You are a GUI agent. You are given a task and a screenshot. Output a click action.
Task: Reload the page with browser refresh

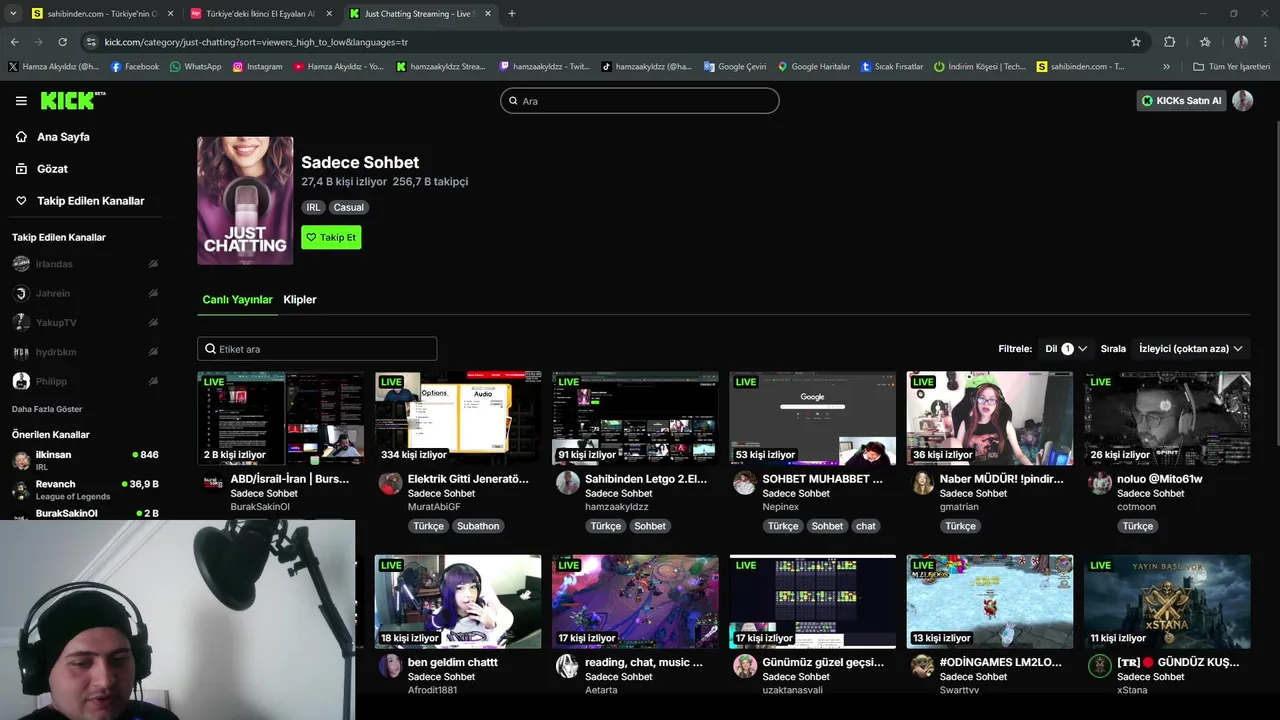(x=62, y=42)
